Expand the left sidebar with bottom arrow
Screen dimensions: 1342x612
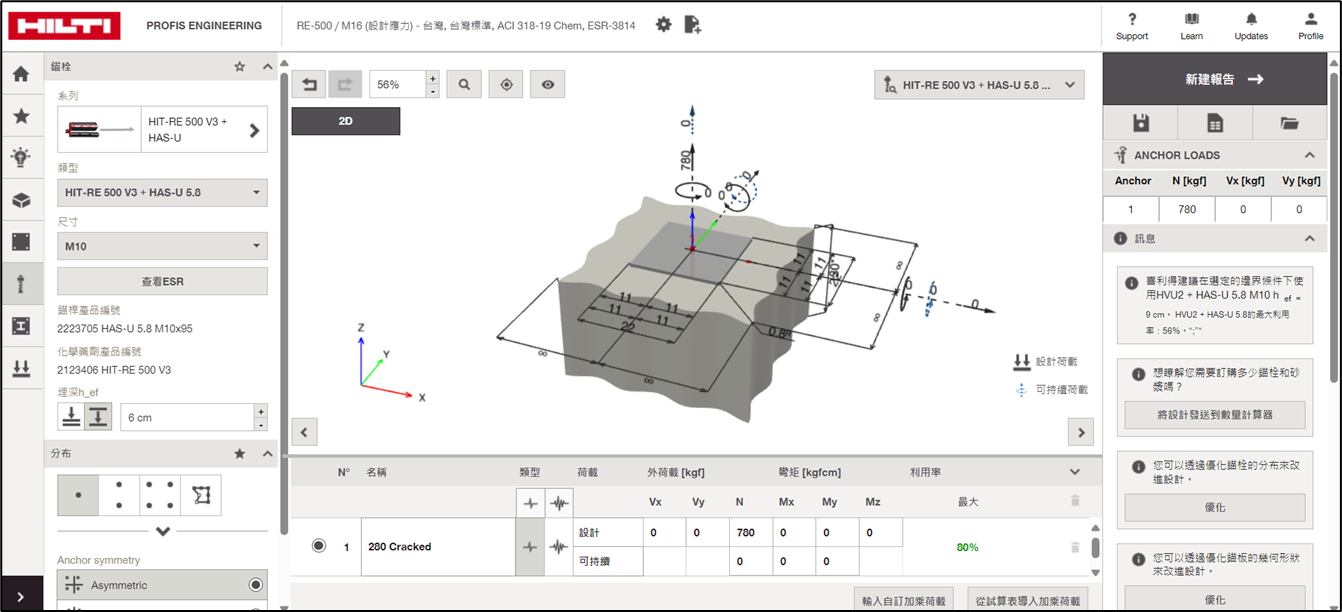[21, 596]
